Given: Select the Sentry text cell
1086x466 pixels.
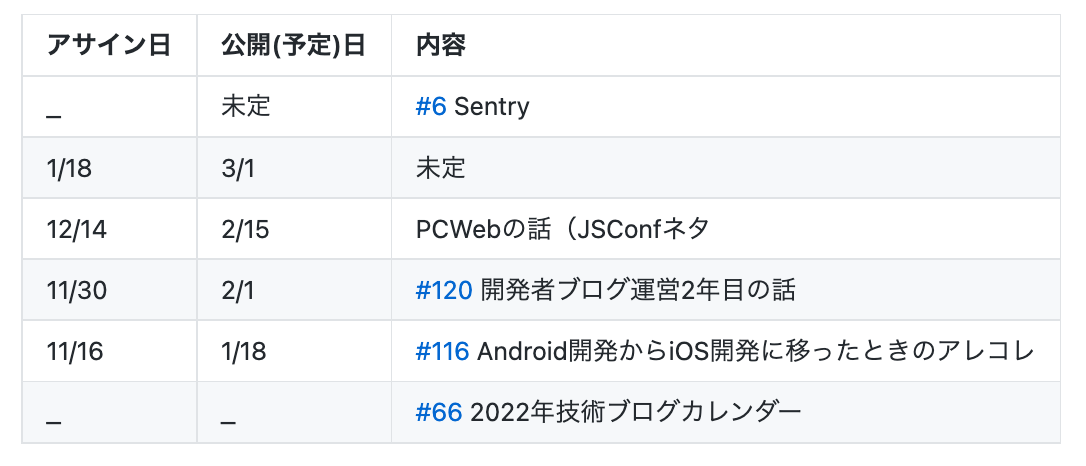Looking at the screenshot, I should [x=492, y=107].
